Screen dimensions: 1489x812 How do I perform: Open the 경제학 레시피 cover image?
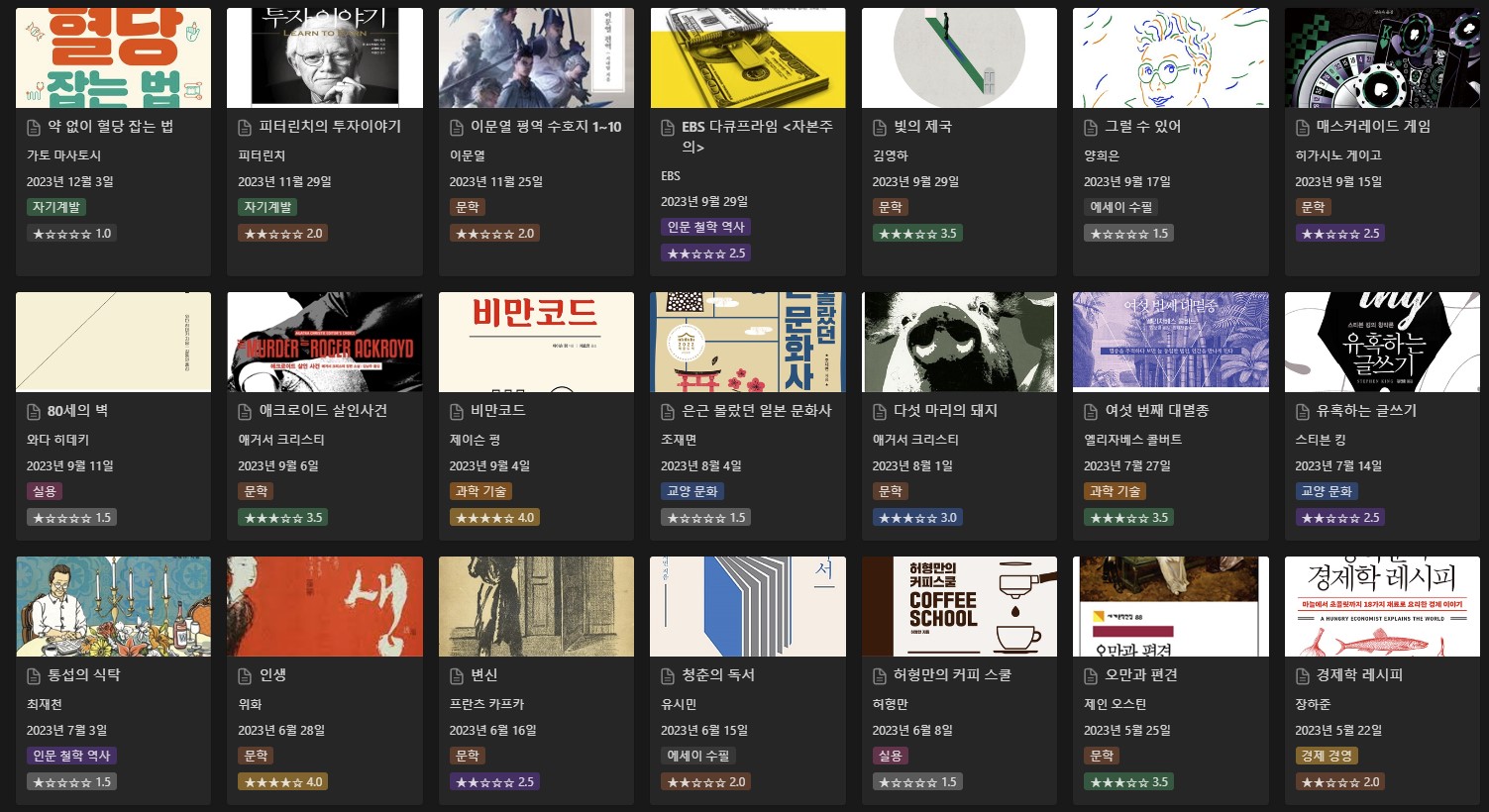click(x=1382, y=606)
